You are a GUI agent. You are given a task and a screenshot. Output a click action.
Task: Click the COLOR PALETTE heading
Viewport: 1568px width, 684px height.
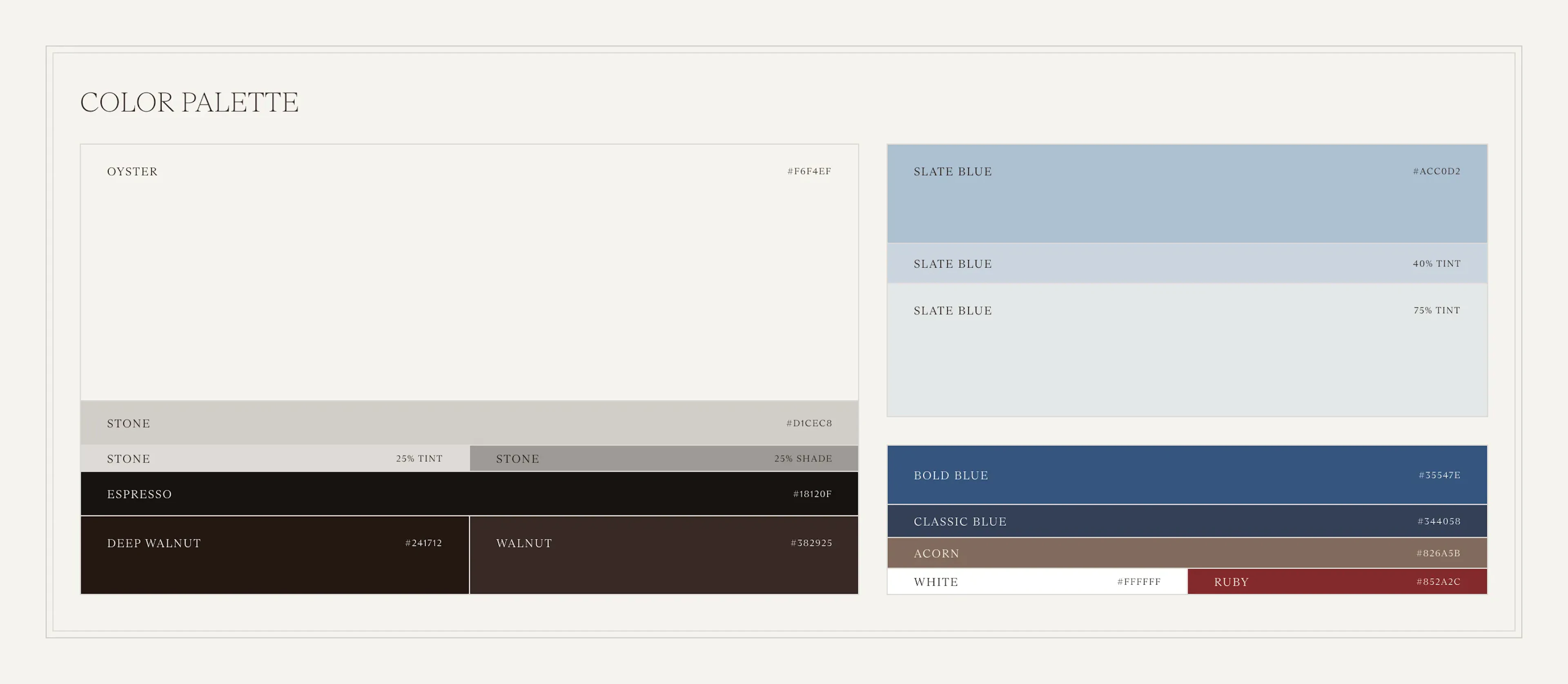pyautogui.click(x=189, y=102)
